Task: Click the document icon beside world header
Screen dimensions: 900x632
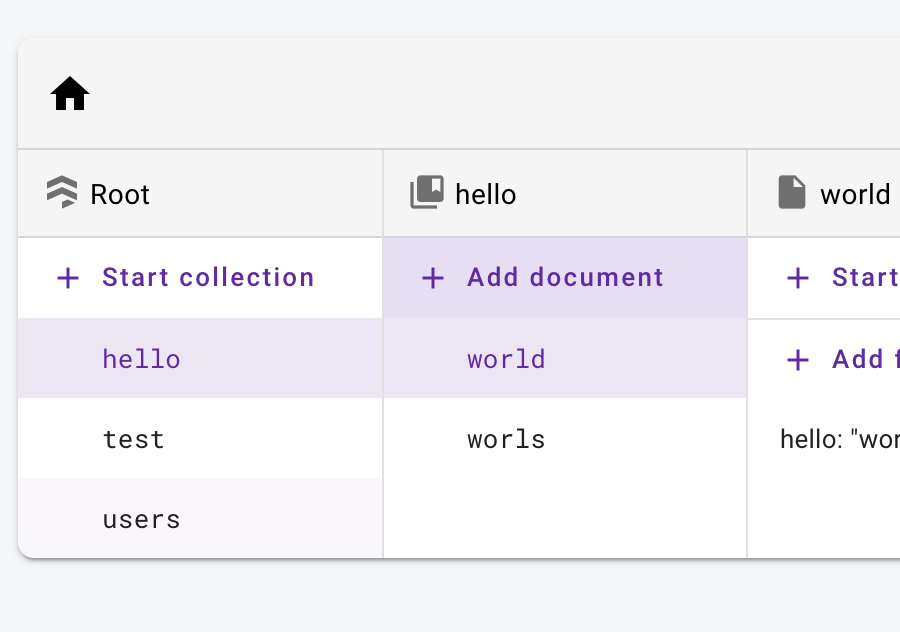Action: click(x=792, y=192)
